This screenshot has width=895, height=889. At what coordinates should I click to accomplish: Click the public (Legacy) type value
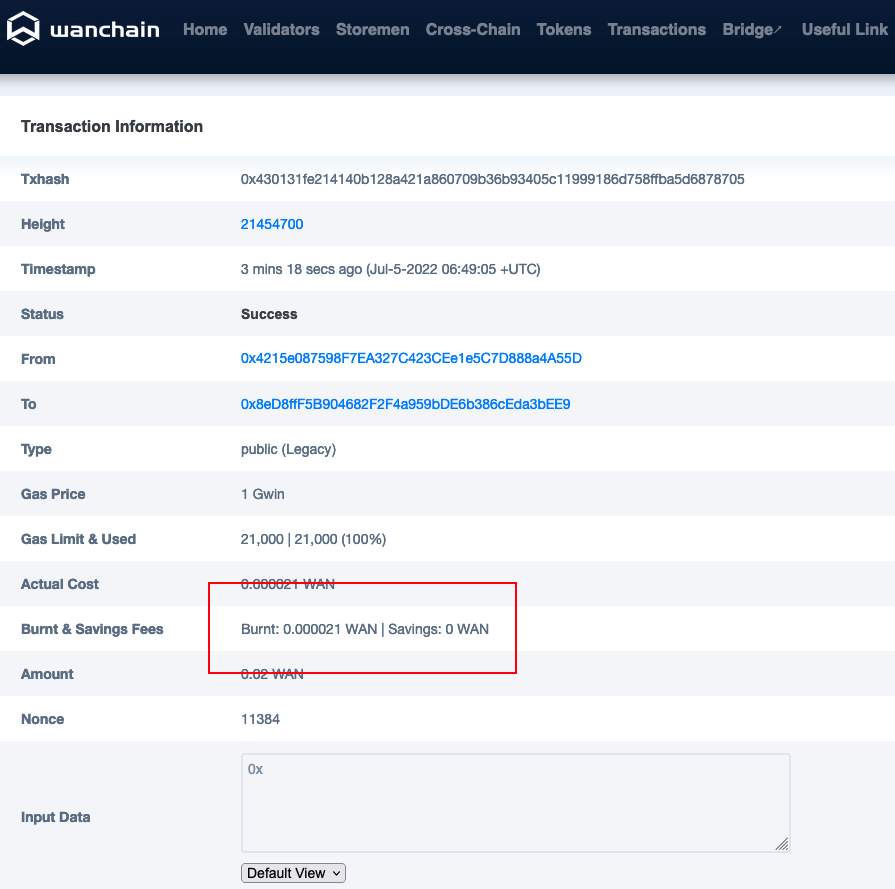tap(288, 449)
